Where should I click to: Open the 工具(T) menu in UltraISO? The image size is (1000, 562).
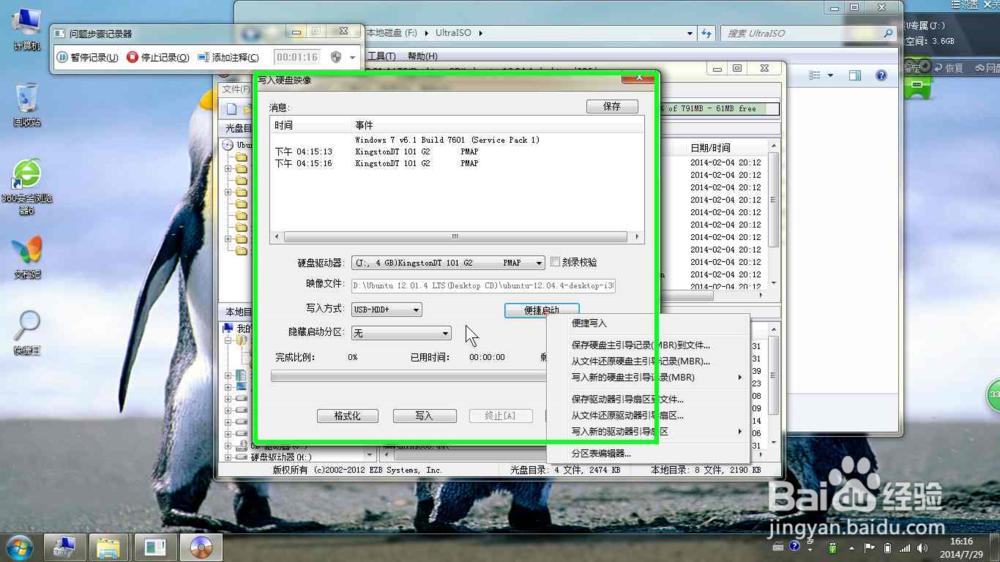(x=381, y=56)
